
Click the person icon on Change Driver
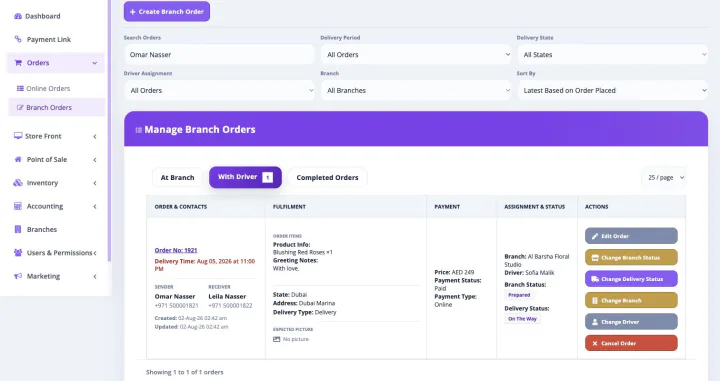[595, 322]
